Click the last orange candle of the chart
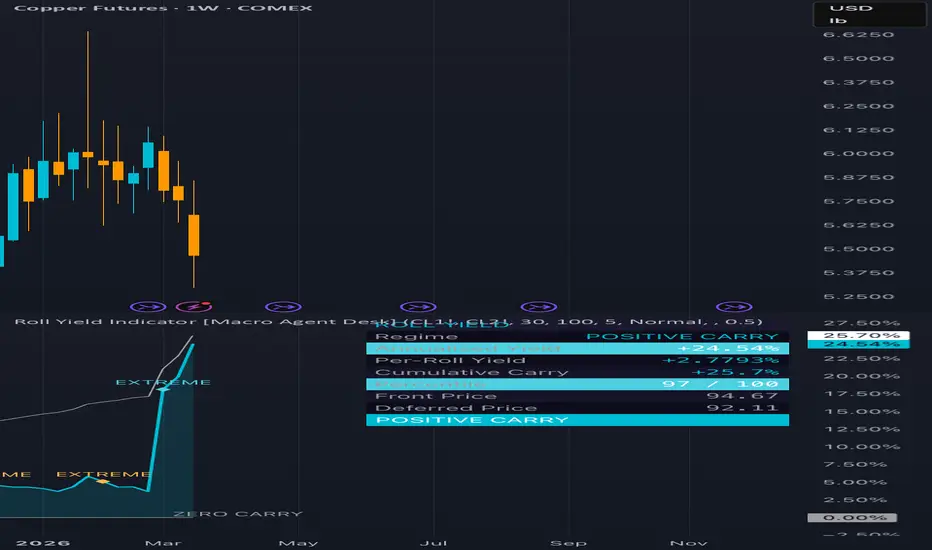This screenshot has width=932, height=550. coord(194,235)
